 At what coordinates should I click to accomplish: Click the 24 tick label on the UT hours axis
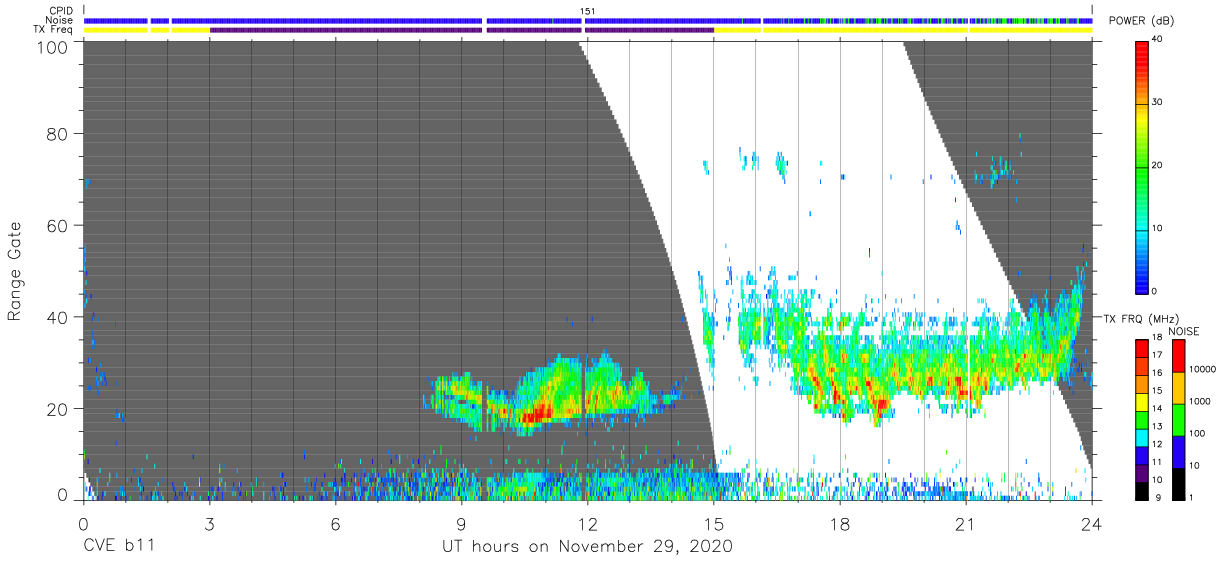(x=1092, y=523)
